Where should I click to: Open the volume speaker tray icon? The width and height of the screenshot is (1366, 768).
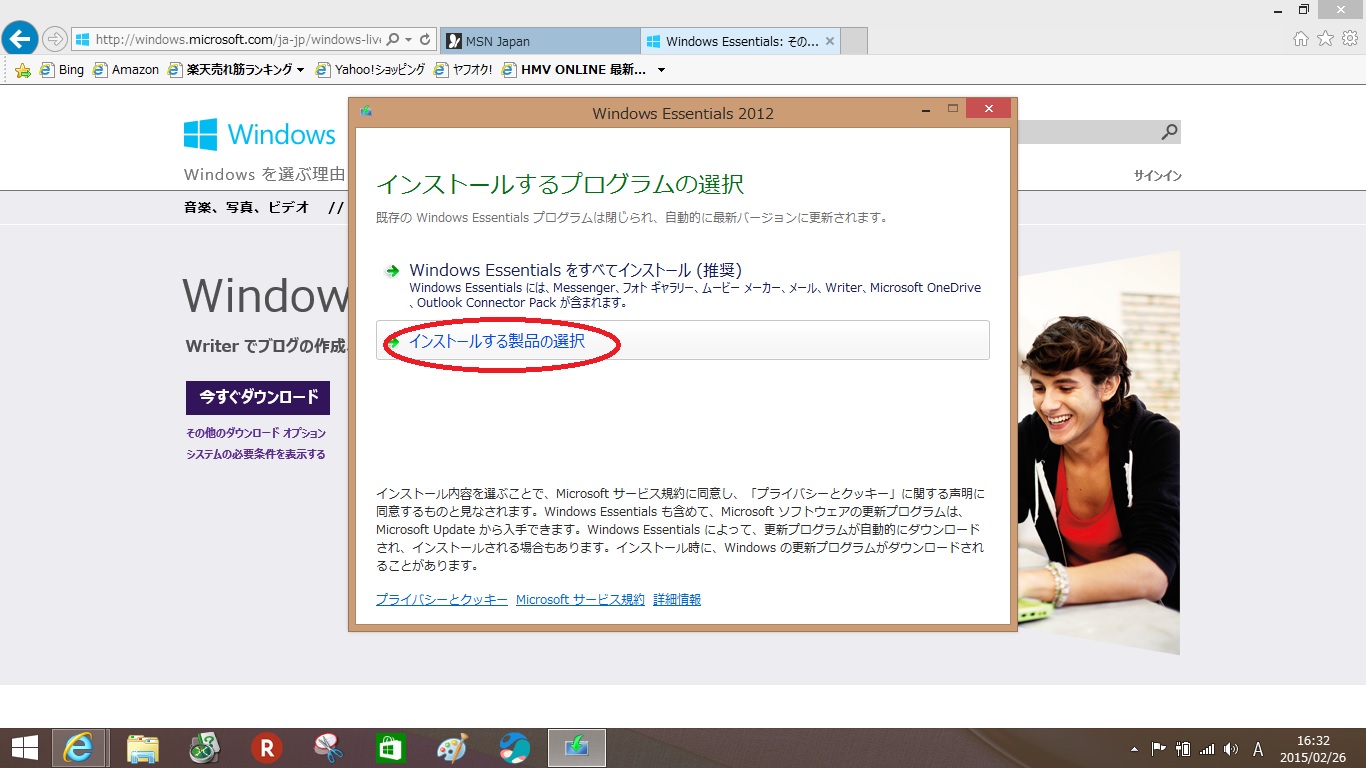click(x=1231, y=748)
